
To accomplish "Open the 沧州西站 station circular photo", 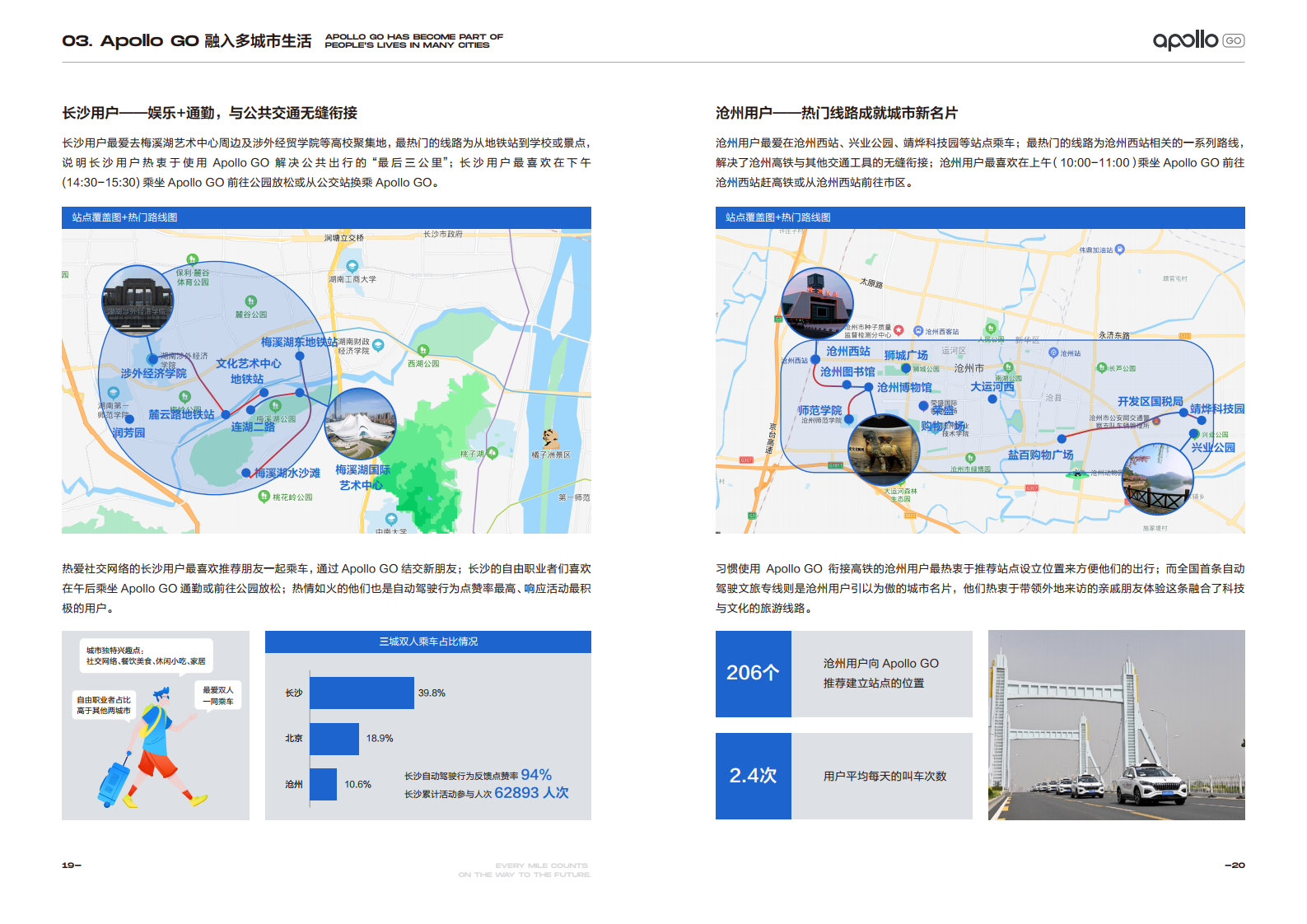I will click(x=818, y=303).
